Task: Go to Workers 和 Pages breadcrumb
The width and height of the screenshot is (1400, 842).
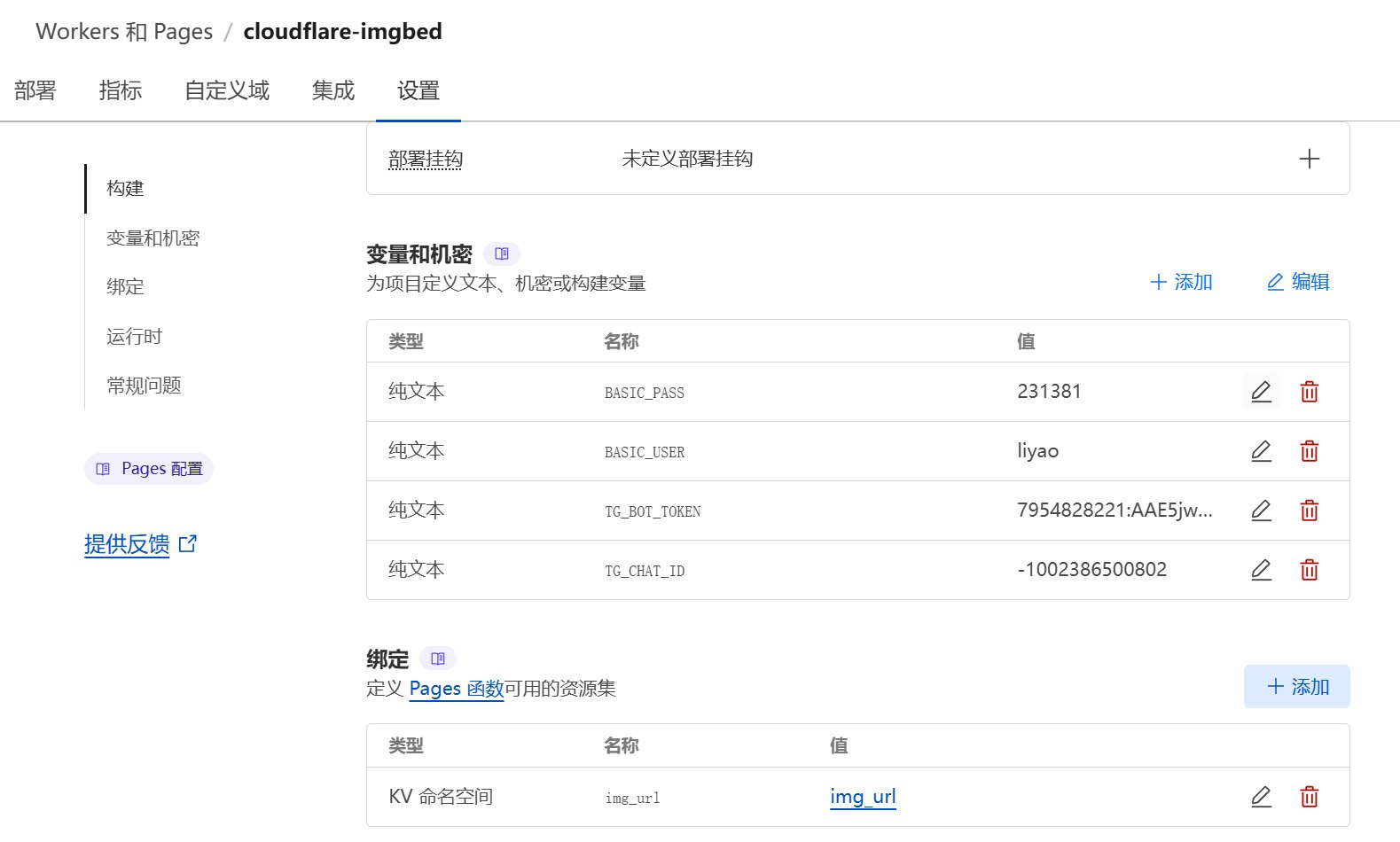Action: tap(124, 32)
